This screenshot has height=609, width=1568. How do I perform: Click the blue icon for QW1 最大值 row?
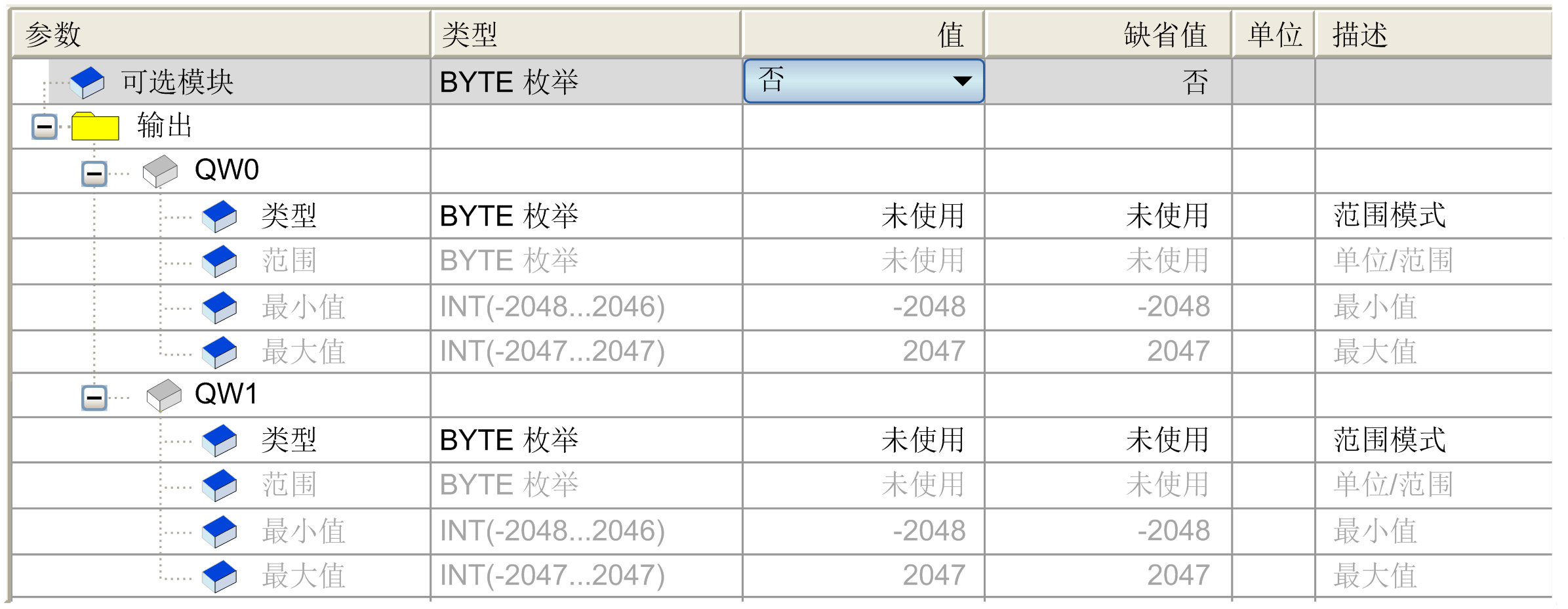(220, 576)
